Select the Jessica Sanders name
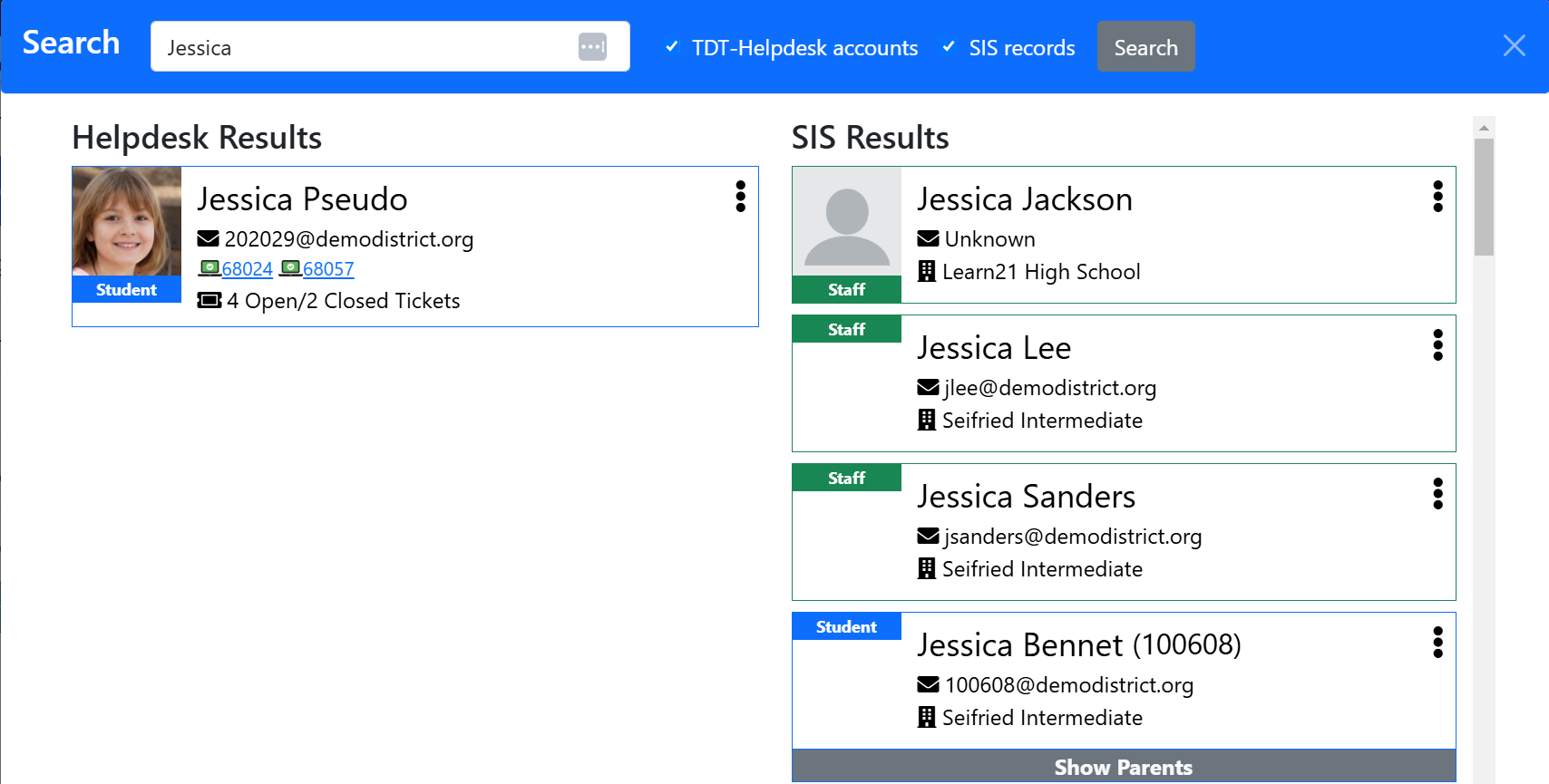 click(x=1027, y=497)
